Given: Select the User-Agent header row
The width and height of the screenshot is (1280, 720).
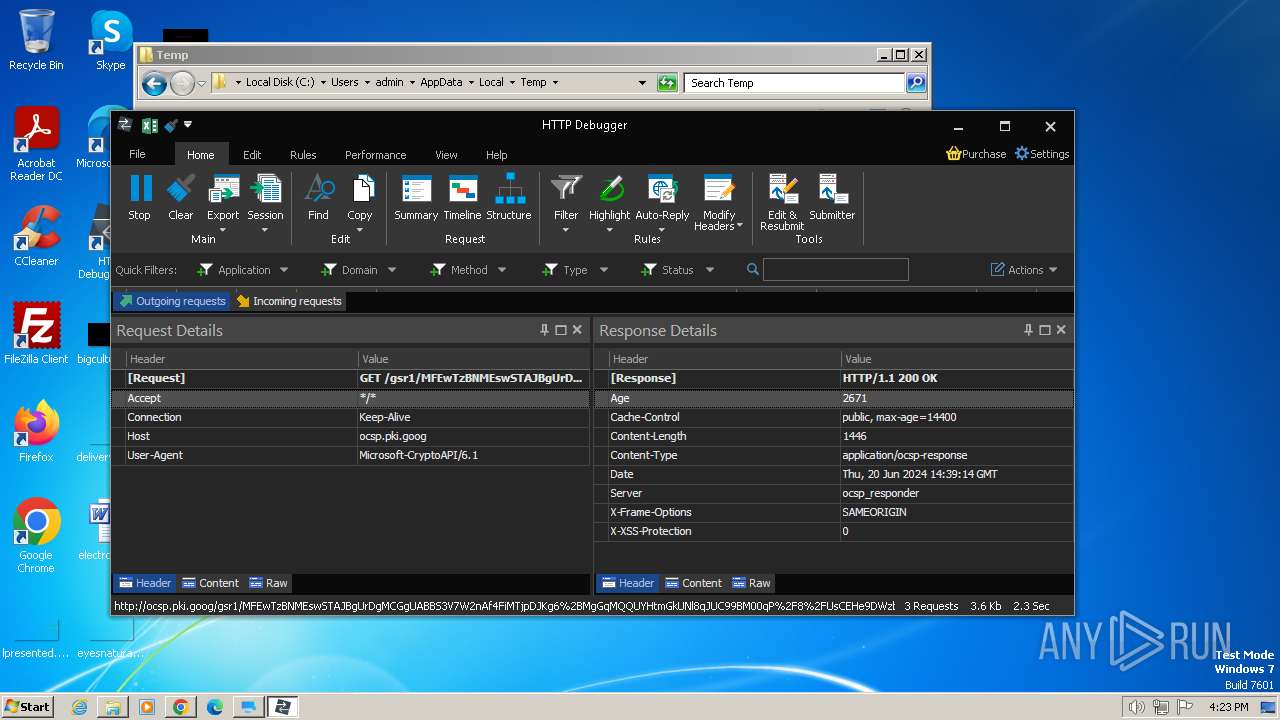Looking at the screenshot, I should click(x=351, y=455).
